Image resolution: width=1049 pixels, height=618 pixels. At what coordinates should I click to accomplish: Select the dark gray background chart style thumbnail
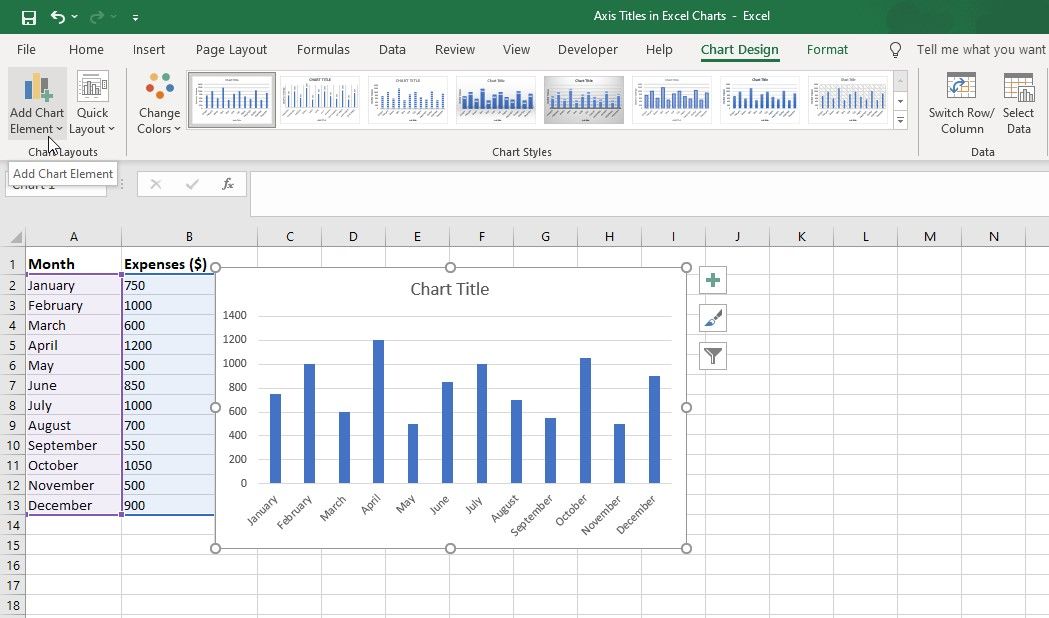tap(584, 99)
